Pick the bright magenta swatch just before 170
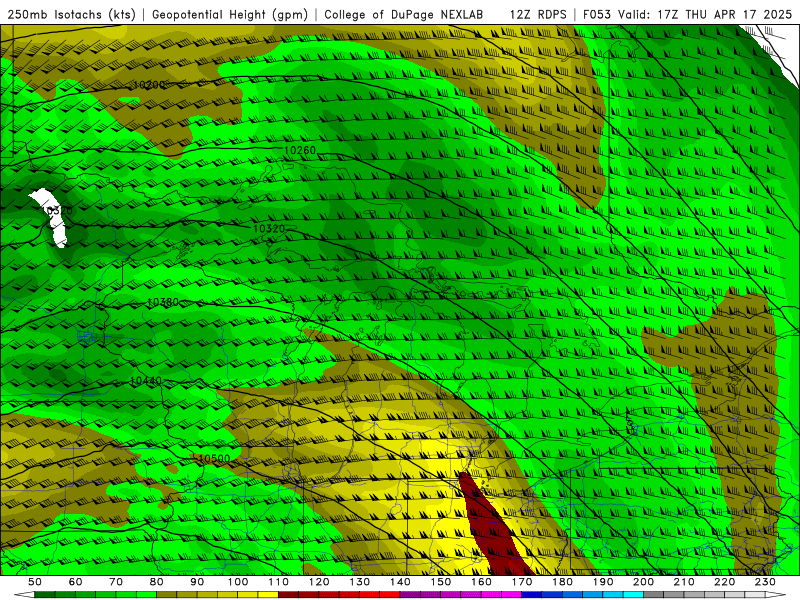Image resolution: width=800 pixels, height=600 pixels. (511, 595)
